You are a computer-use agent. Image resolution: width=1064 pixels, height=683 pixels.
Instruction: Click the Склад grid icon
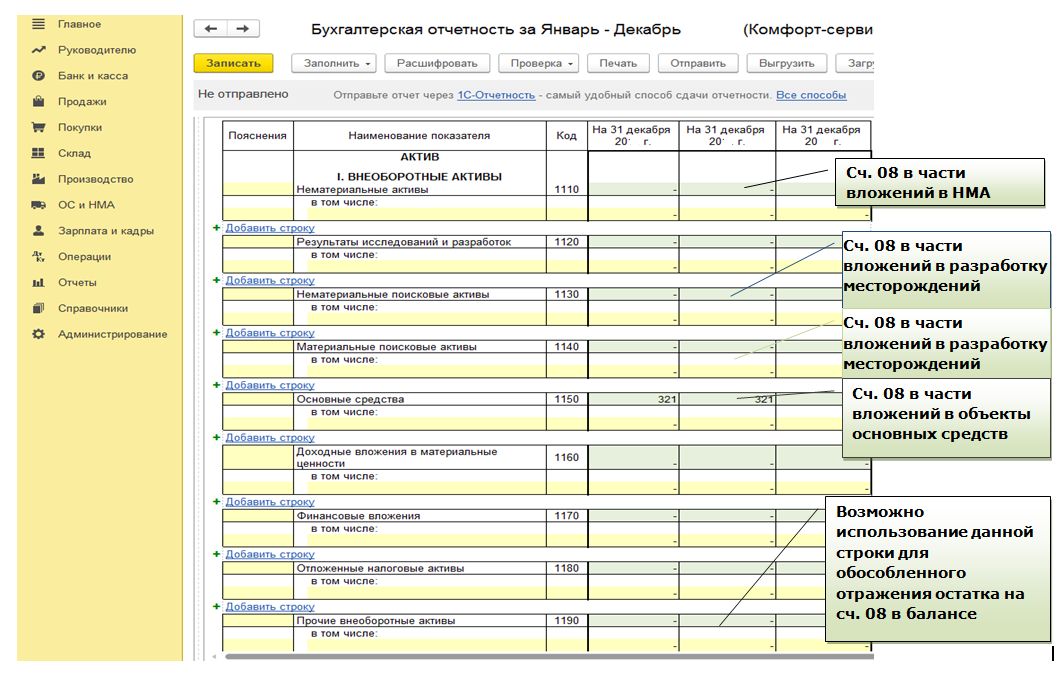(39, 153)
